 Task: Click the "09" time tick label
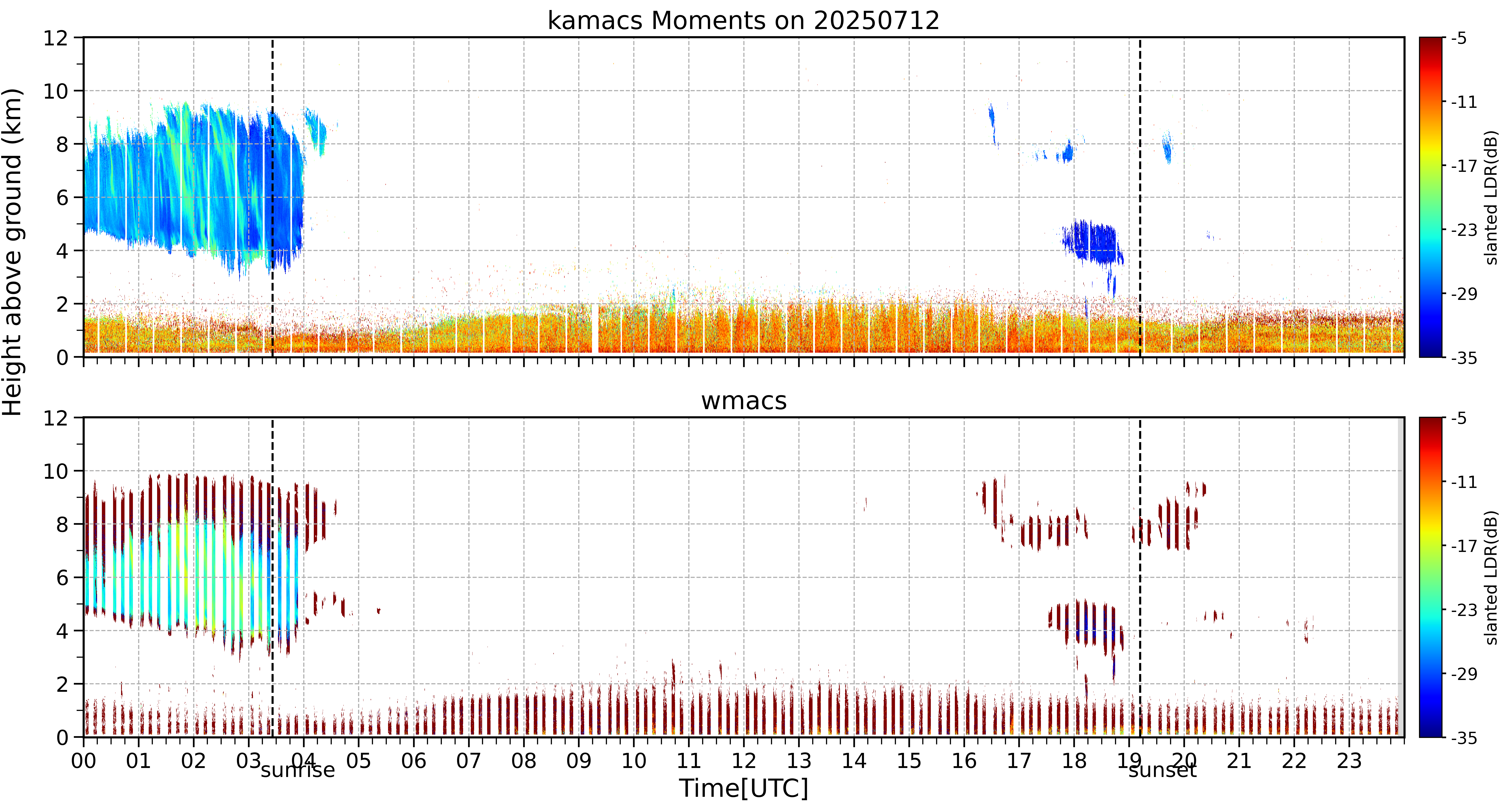[x=579, y=761]
